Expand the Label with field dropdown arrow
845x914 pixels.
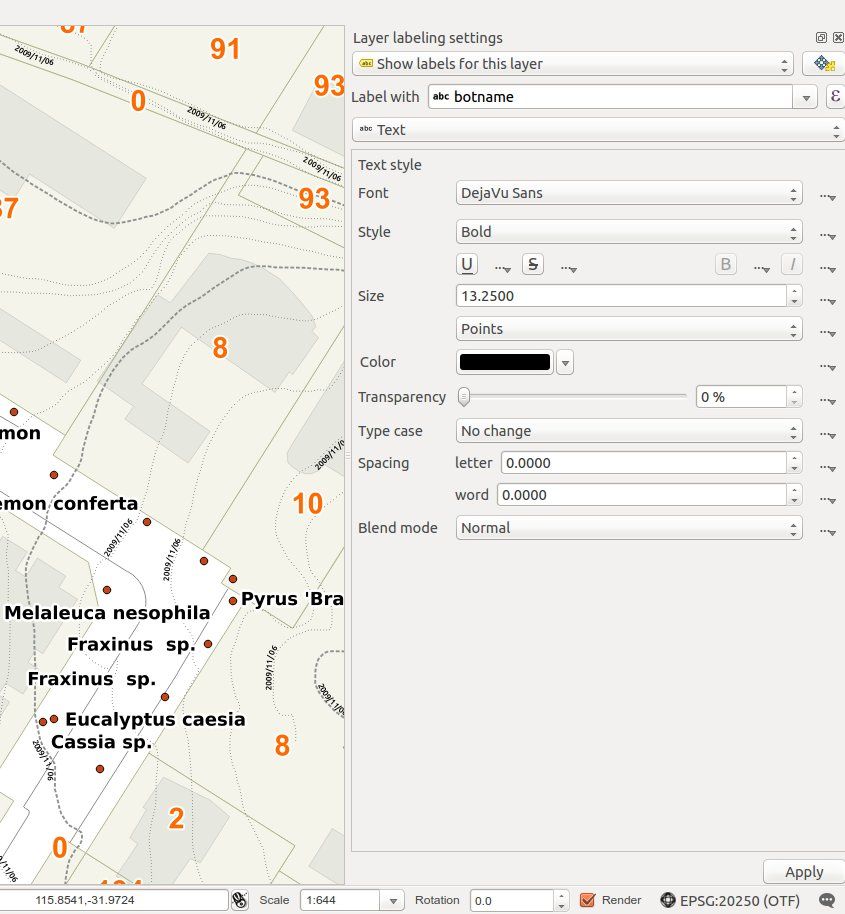807,98
